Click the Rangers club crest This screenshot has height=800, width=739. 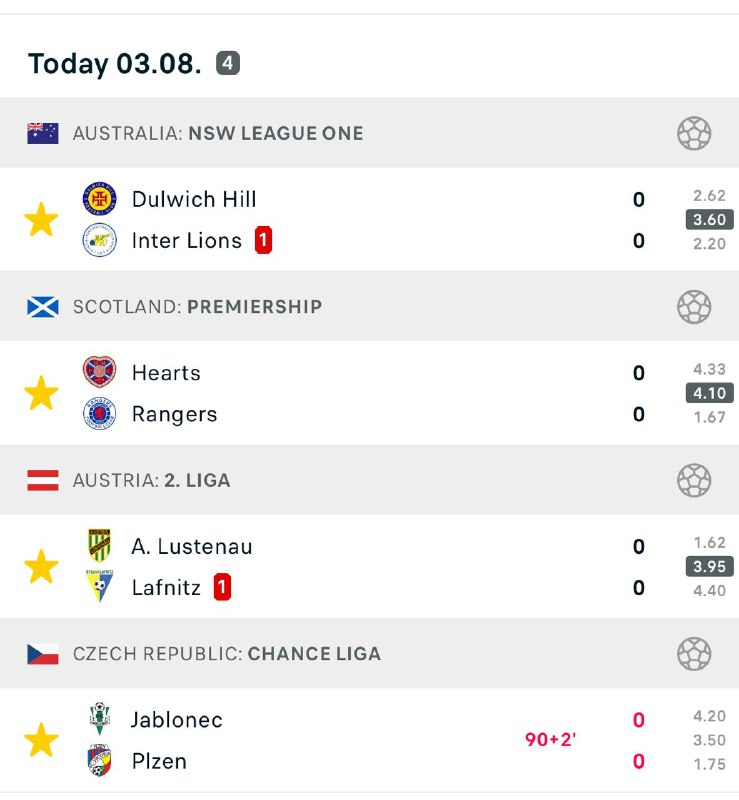coord(99,414)
